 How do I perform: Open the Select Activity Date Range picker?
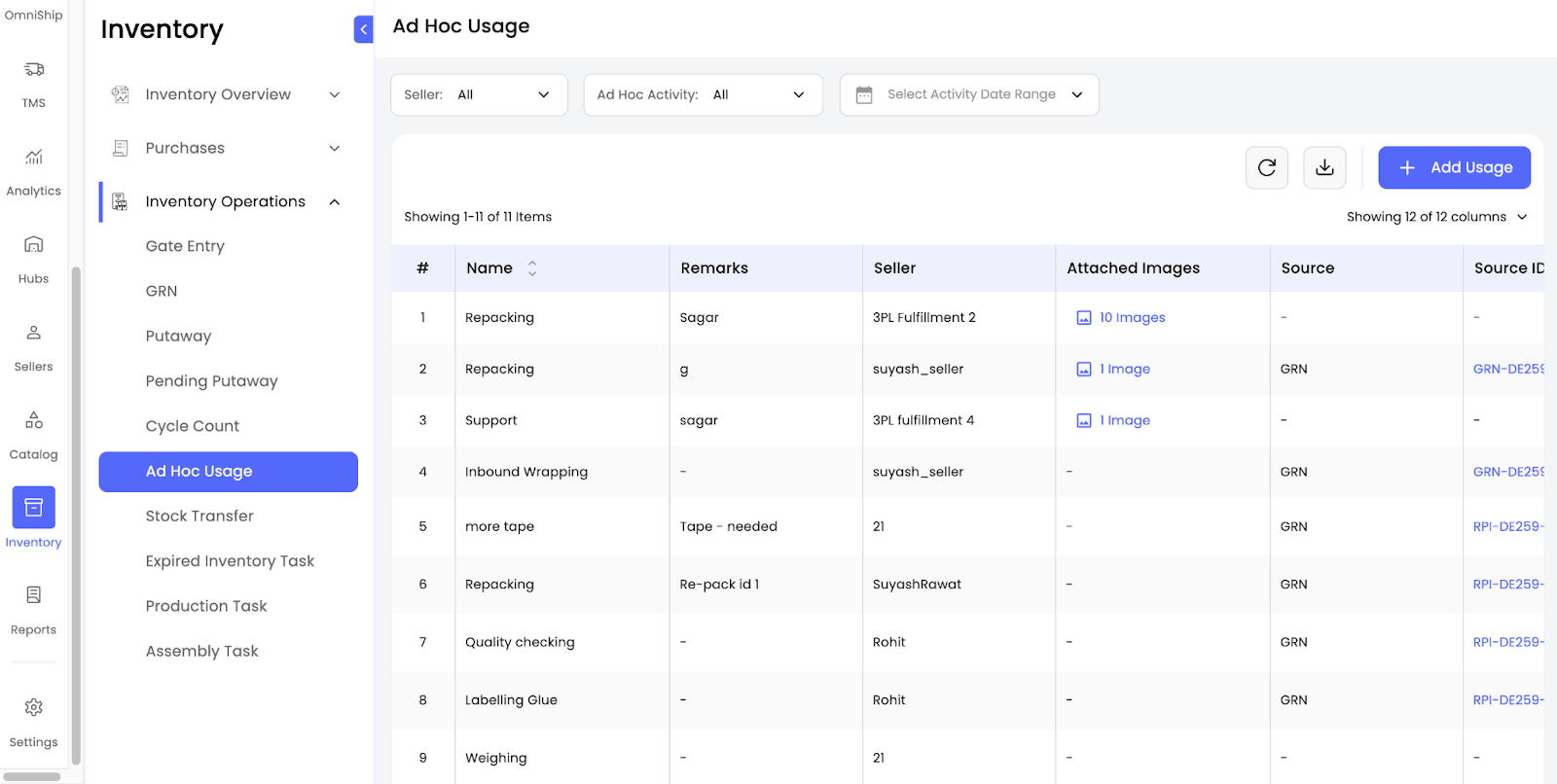click(x=969, y=95)
